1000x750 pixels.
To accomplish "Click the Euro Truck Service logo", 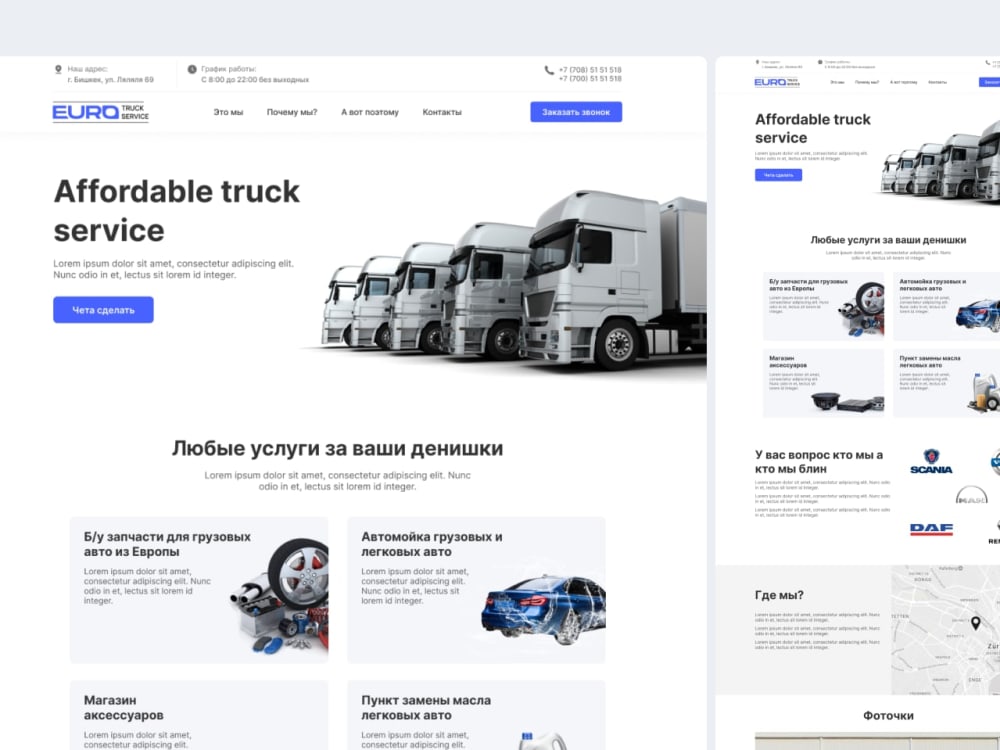I will pos(101,112).
